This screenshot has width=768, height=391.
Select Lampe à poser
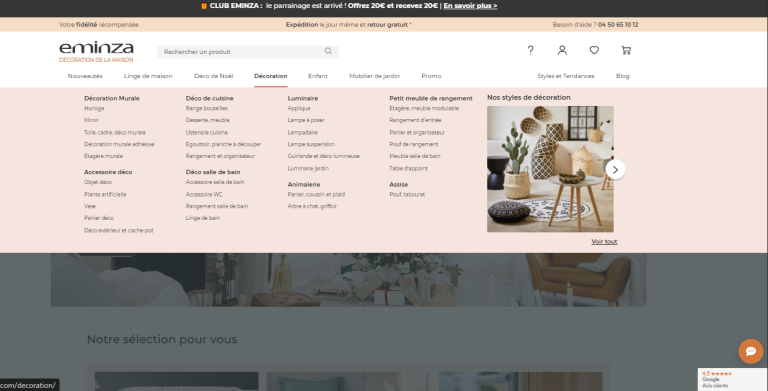click(x=306, y=120)
